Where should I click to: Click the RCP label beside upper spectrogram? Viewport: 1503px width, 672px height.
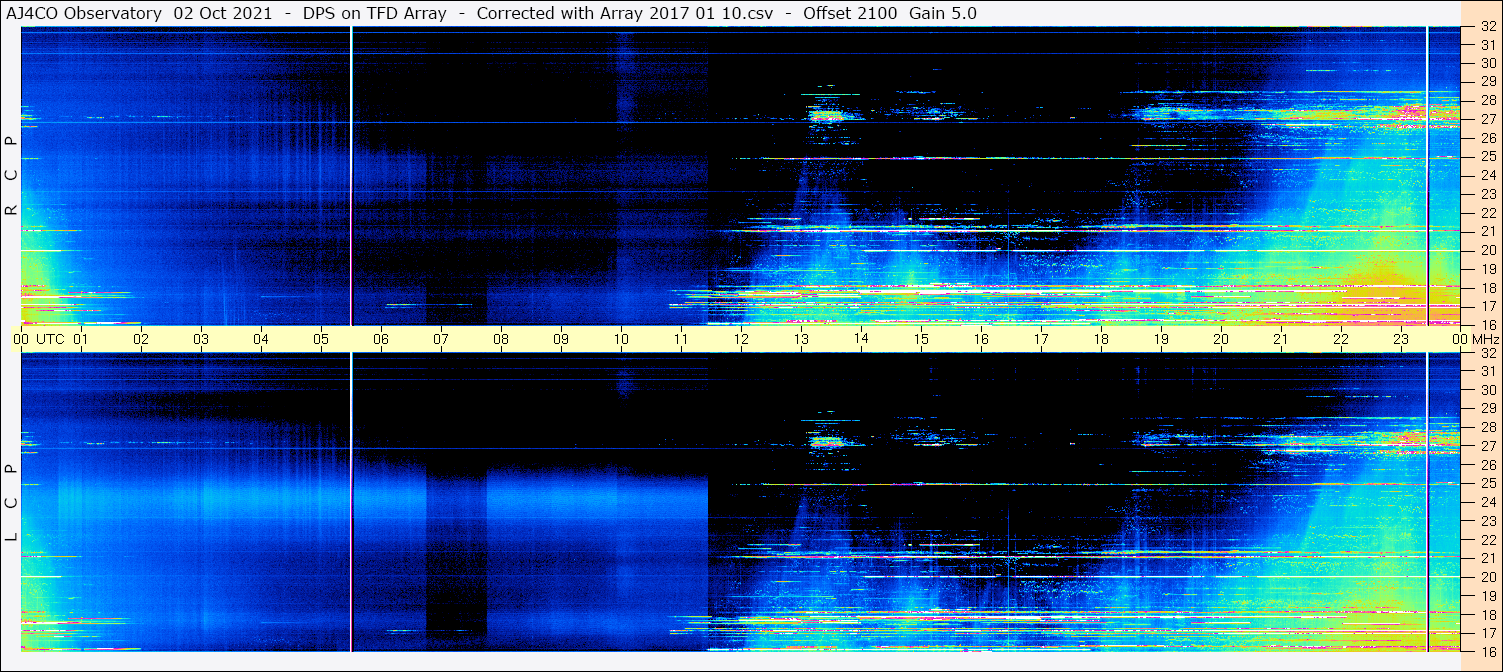pyautogui.click(x=11, y=175)
